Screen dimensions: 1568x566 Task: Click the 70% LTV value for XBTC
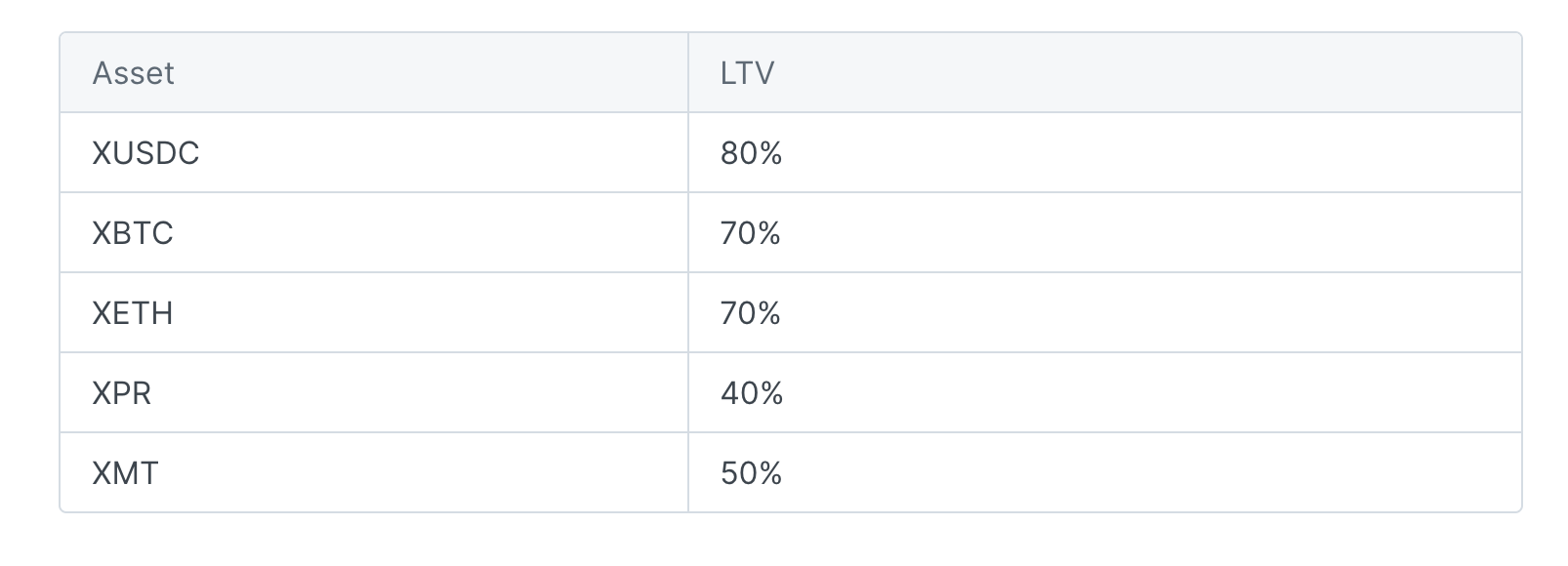coord(750,233)
